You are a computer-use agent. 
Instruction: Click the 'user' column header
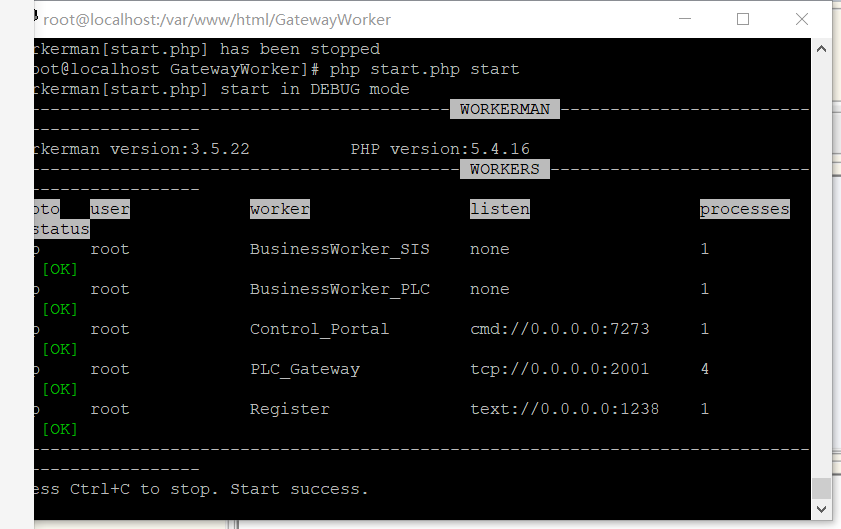(110, 209)
